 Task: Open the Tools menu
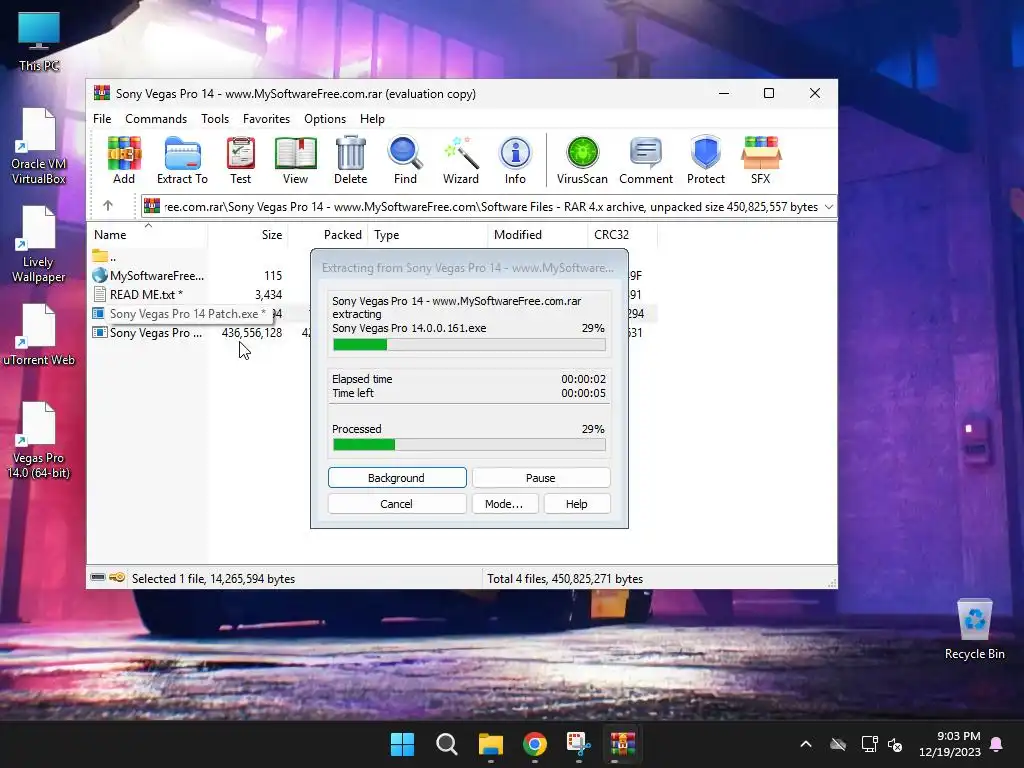click(215, 119)
